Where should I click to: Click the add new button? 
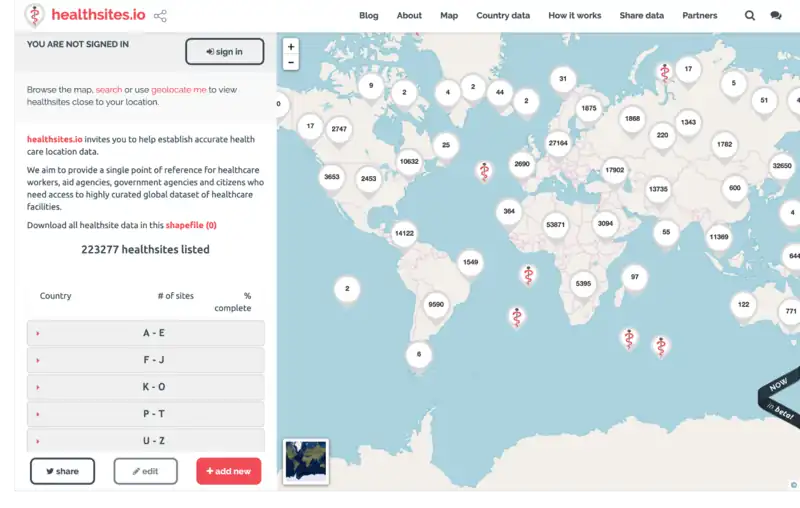228,471
